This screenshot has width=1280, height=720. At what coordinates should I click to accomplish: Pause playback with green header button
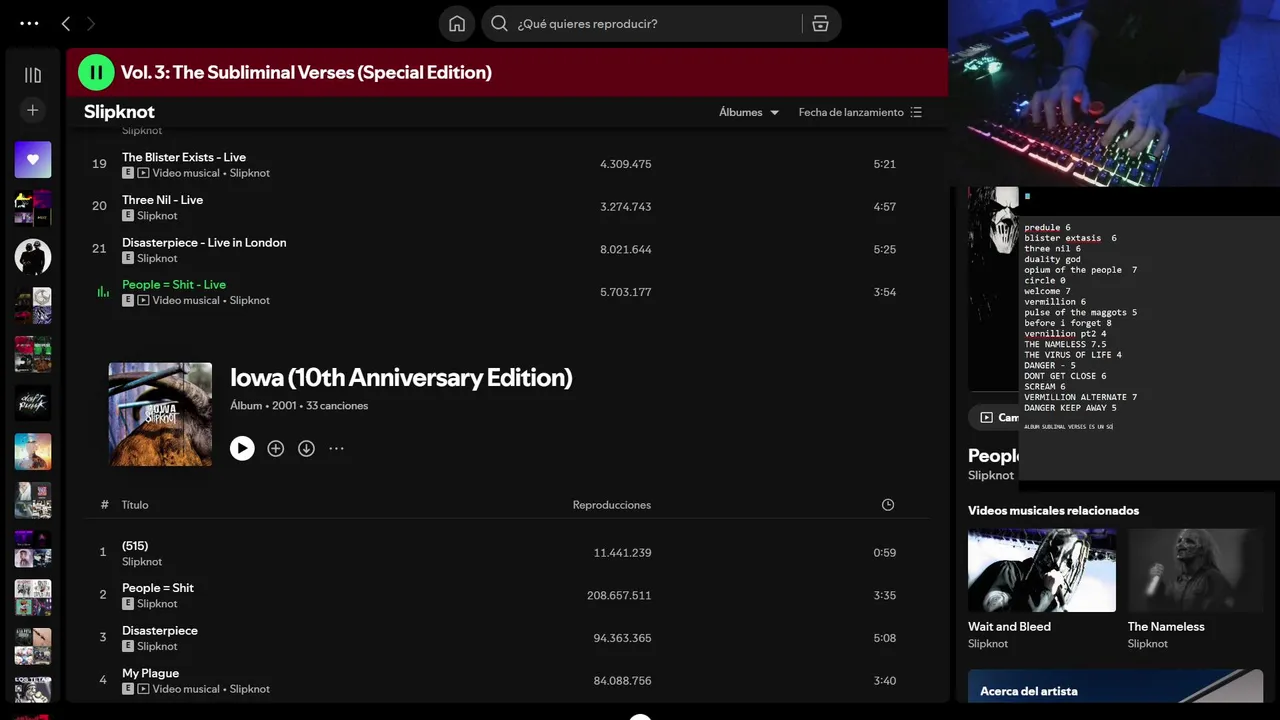(96, 72)
